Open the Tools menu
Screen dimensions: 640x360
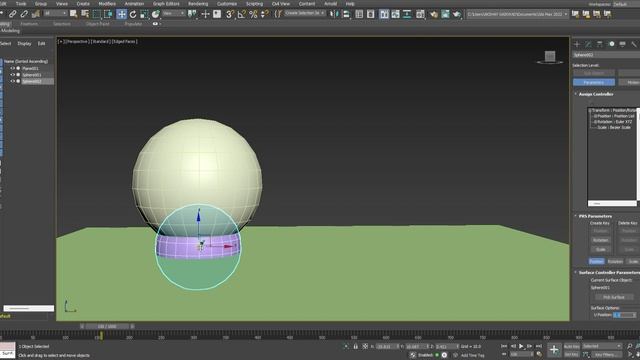pyautogui.click(x=21, y=4)
